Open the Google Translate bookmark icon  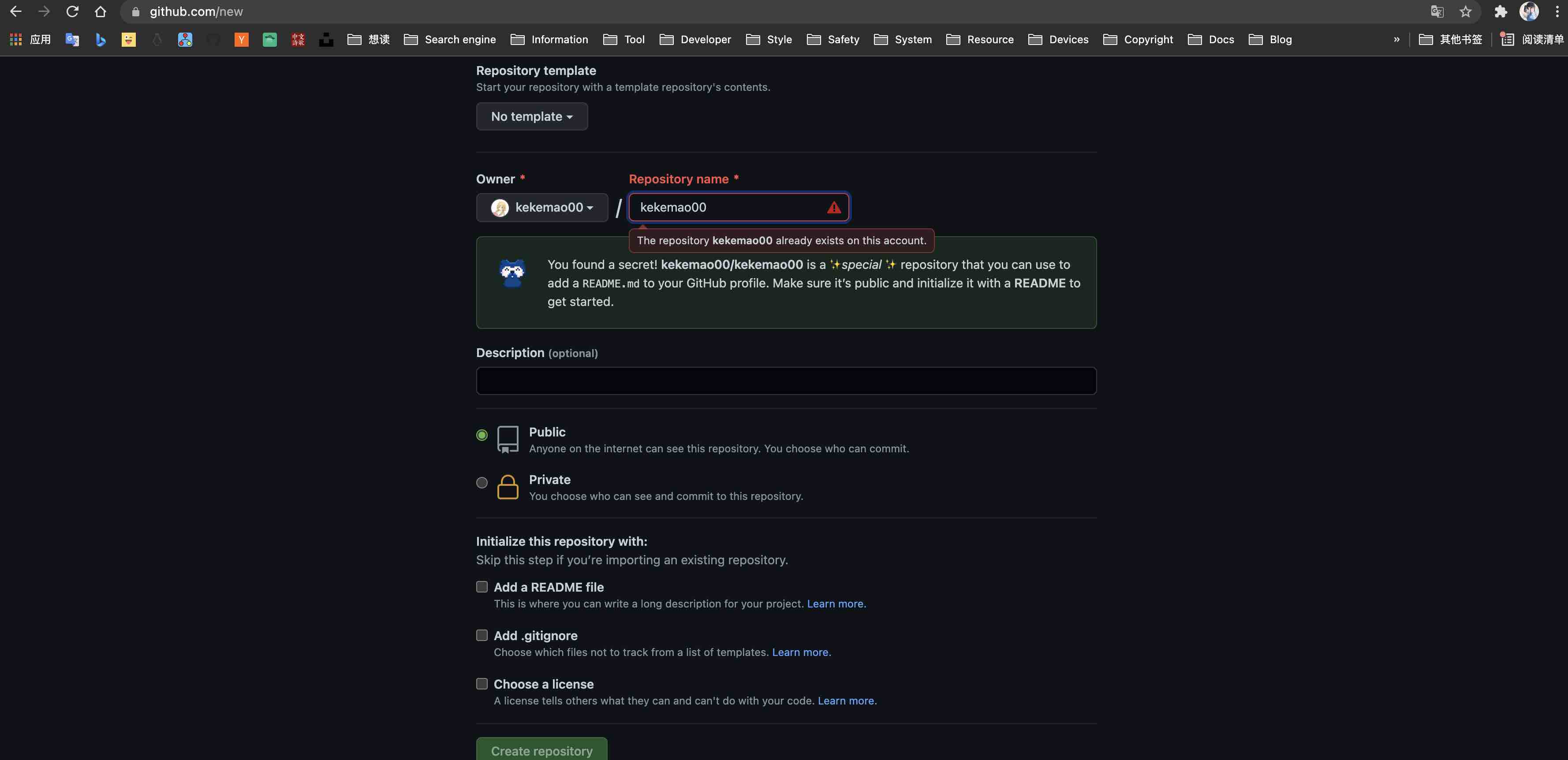(x=72, y=39)
